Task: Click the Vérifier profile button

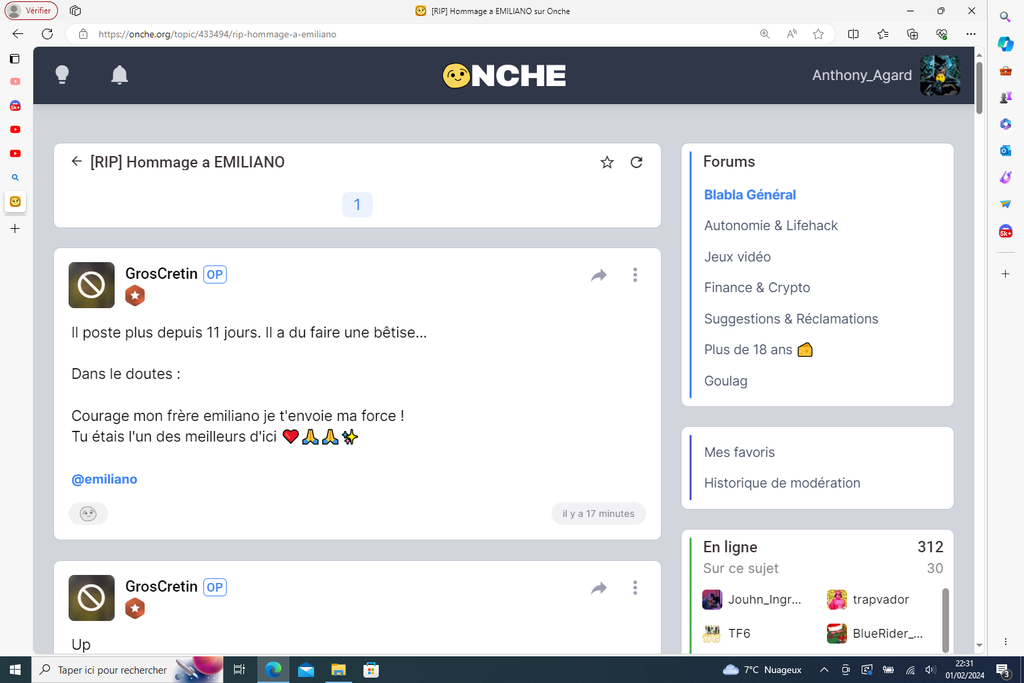Action: click(x=31, y=10)
